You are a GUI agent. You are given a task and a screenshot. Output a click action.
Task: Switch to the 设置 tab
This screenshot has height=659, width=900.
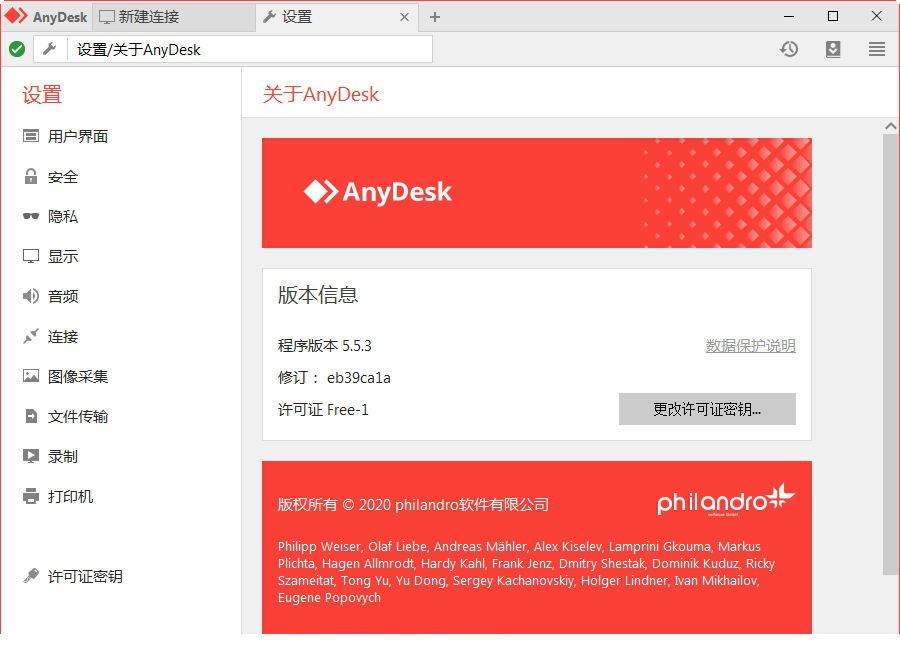click(x=336, y=17)
